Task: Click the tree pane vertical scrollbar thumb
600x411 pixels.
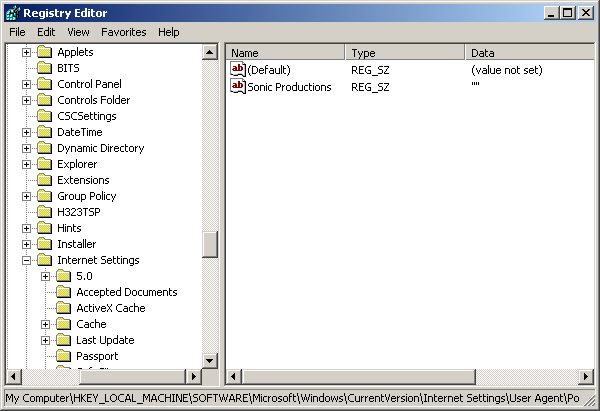Action: [x=209, y=244]
